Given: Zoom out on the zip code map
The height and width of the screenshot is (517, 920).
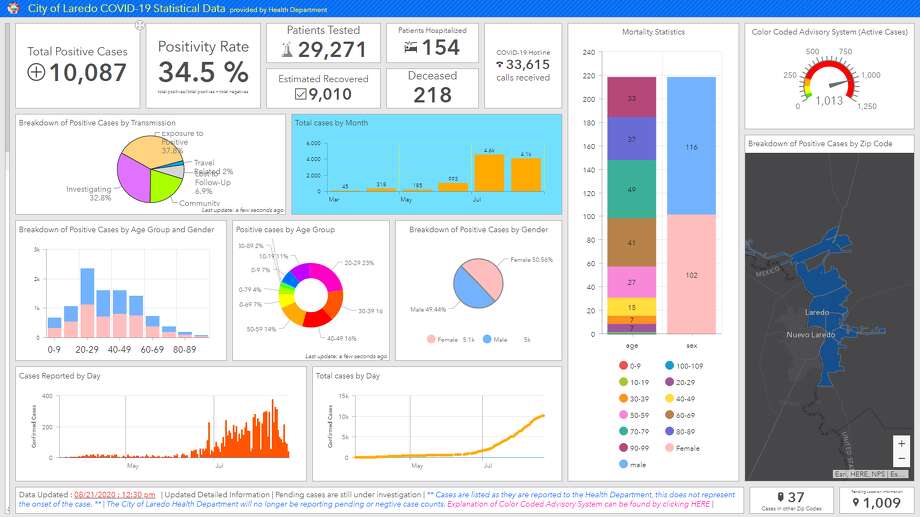Looking at the screenshot, I should point(901,459).
